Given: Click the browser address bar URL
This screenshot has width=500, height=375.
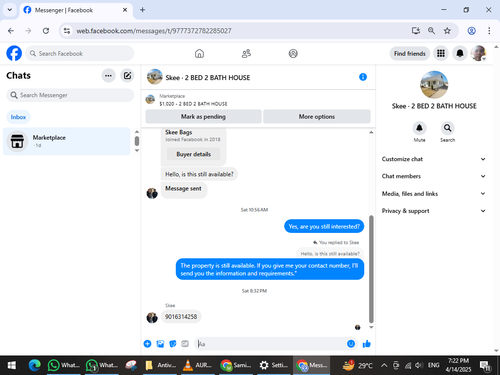Looking at the screenshot, I should tap(154, 31).
